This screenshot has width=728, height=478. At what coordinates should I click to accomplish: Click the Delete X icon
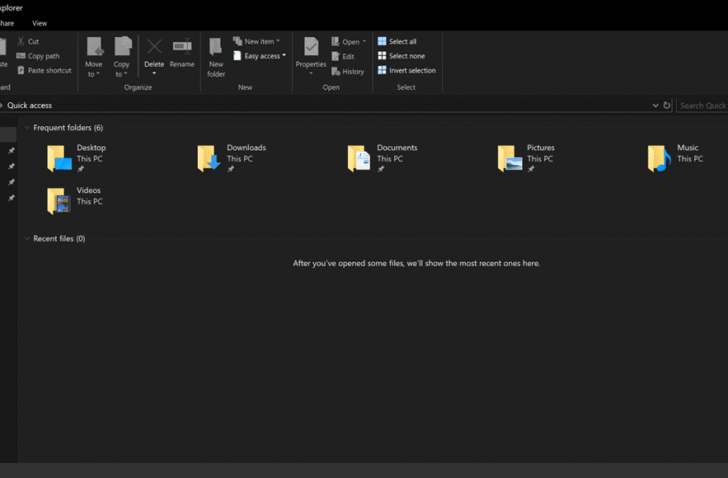click(x=154, y=47)
